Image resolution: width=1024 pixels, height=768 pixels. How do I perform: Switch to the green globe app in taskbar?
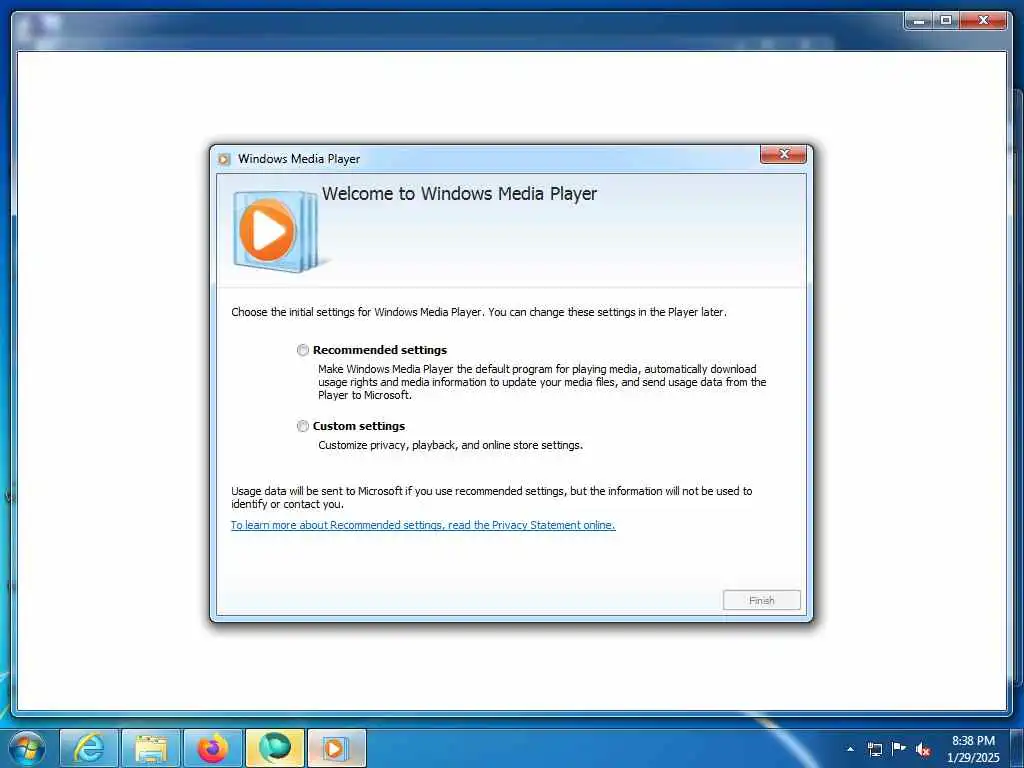pos(275,748)
